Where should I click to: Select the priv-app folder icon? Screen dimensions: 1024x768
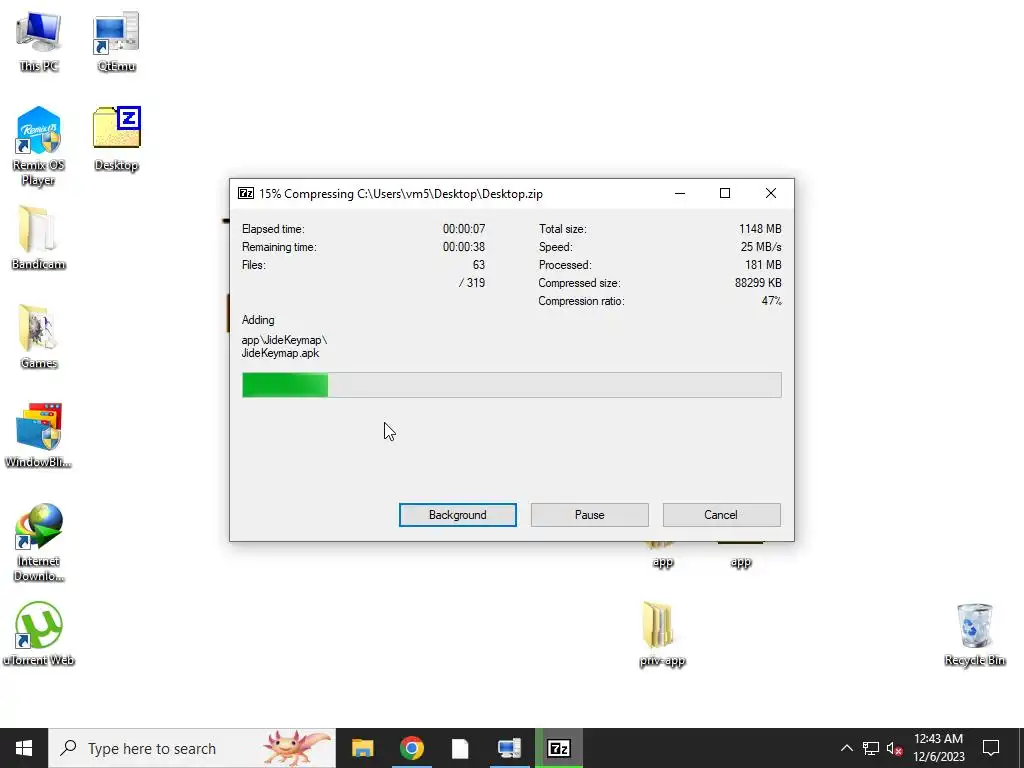662,633
